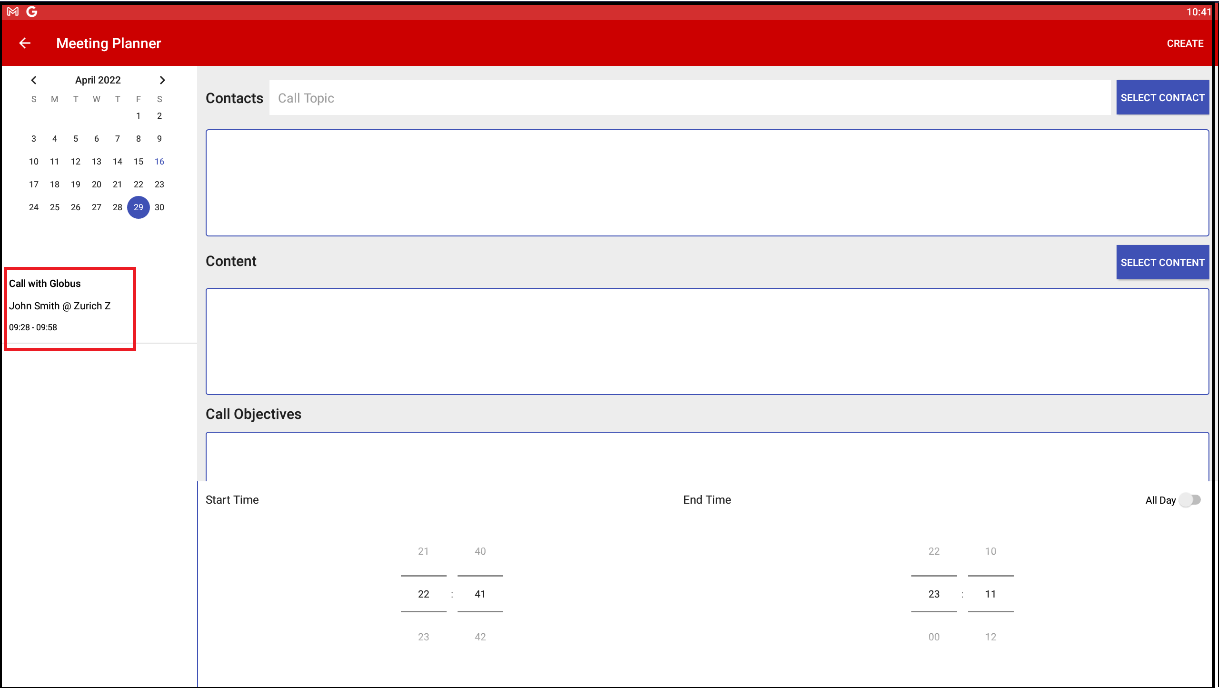The image size is (1219, 688).
Task: Set end minute to 10
Action: [990, 551]
